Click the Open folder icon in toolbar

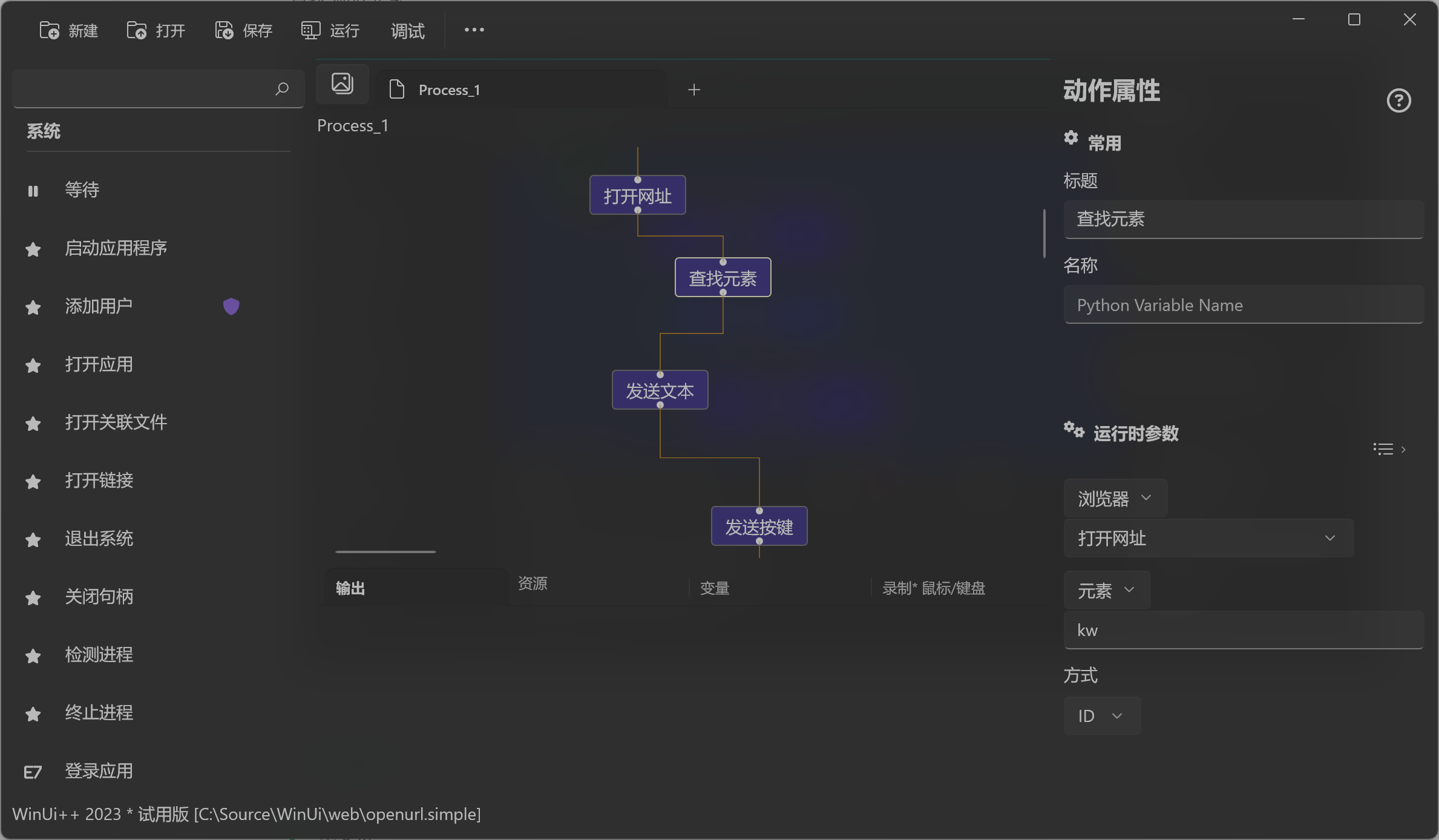[137, 30]
